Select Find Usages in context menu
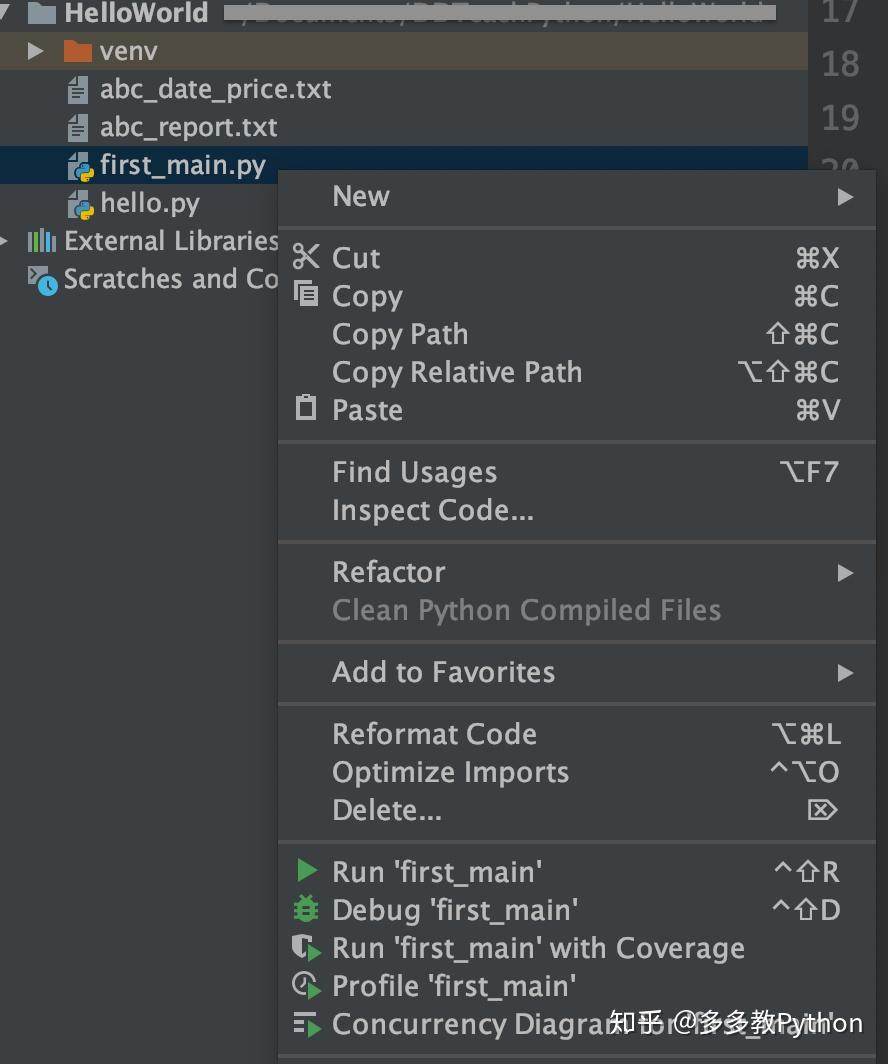Image resolution: width=888 pixels, height=1064 pixels. point(414,472)
